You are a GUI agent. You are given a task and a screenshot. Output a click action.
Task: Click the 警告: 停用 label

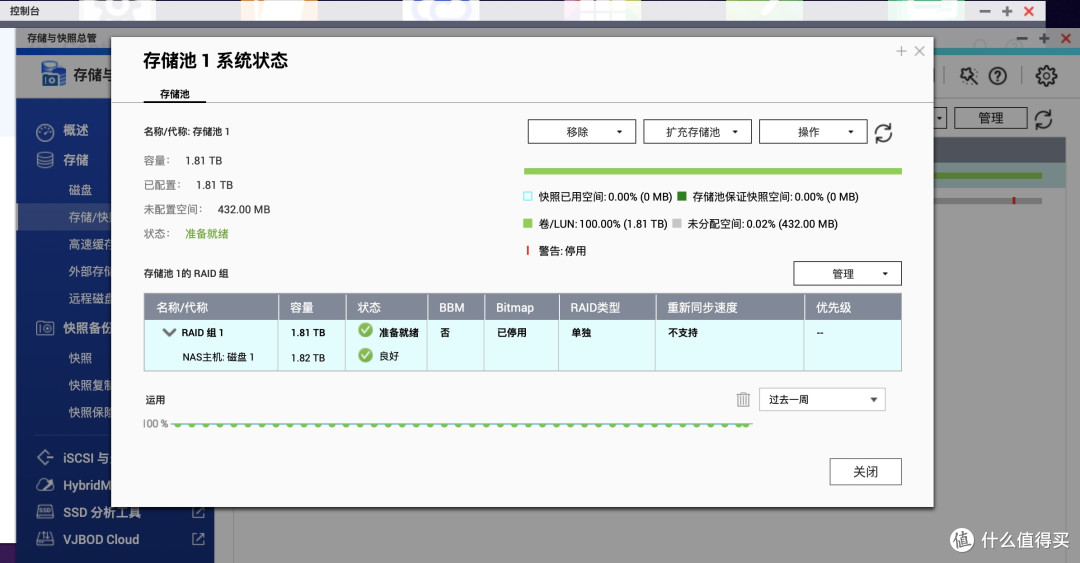pyautogui.click(x=562, y=251)
